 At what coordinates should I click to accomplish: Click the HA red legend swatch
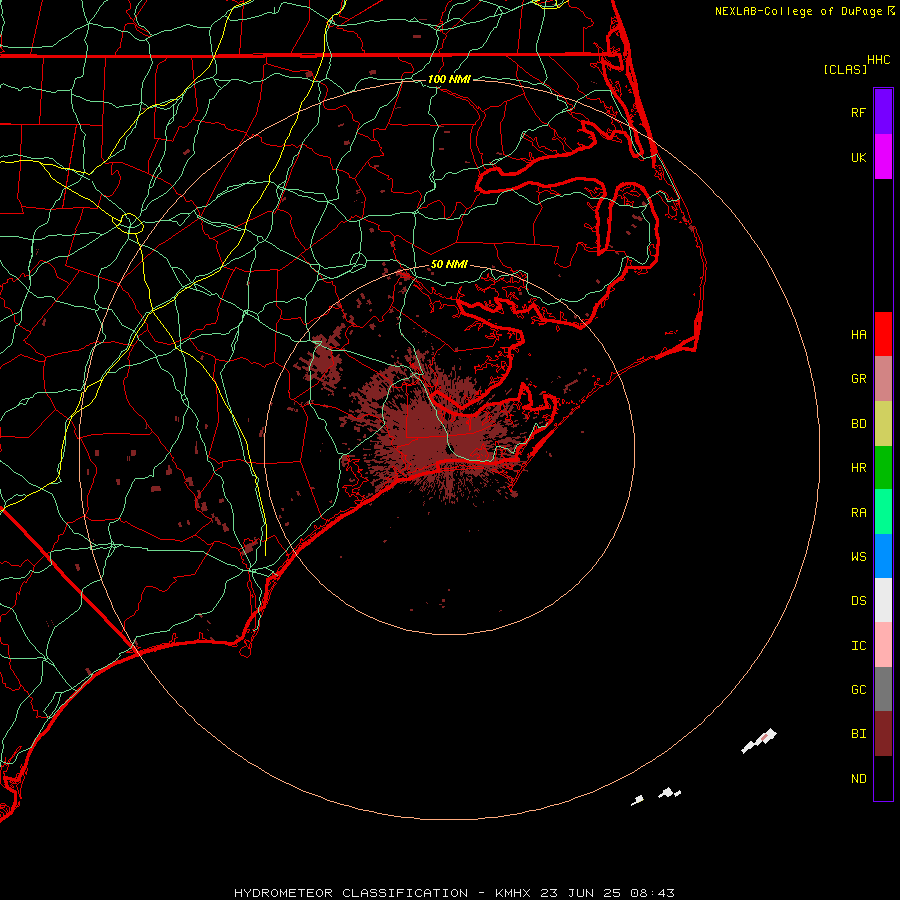pyautogui.click(x=883, y=334)
